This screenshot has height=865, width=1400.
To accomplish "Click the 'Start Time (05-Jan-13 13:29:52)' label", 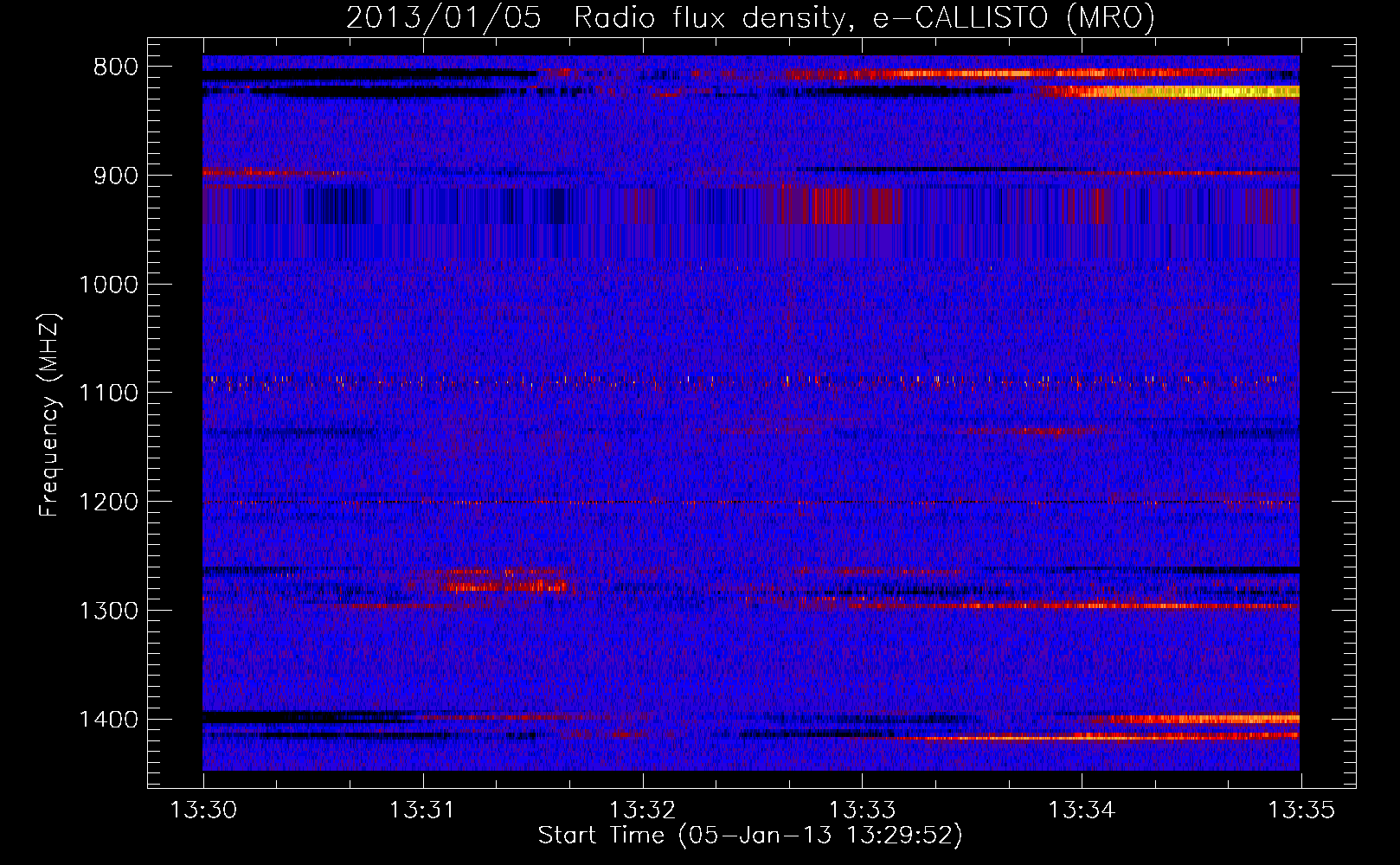I will 750,836.
